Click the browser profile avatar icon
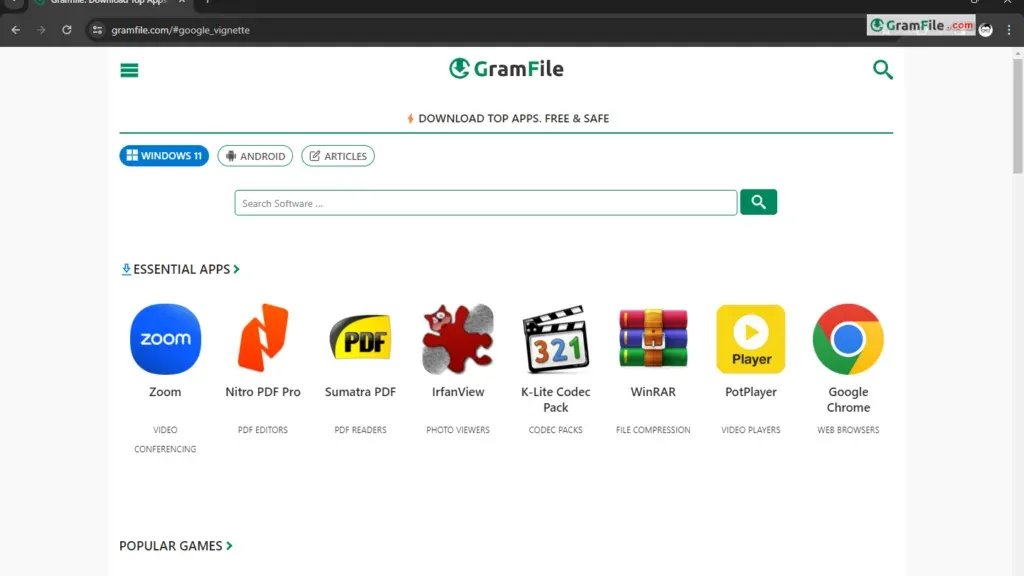 point(985,30)
